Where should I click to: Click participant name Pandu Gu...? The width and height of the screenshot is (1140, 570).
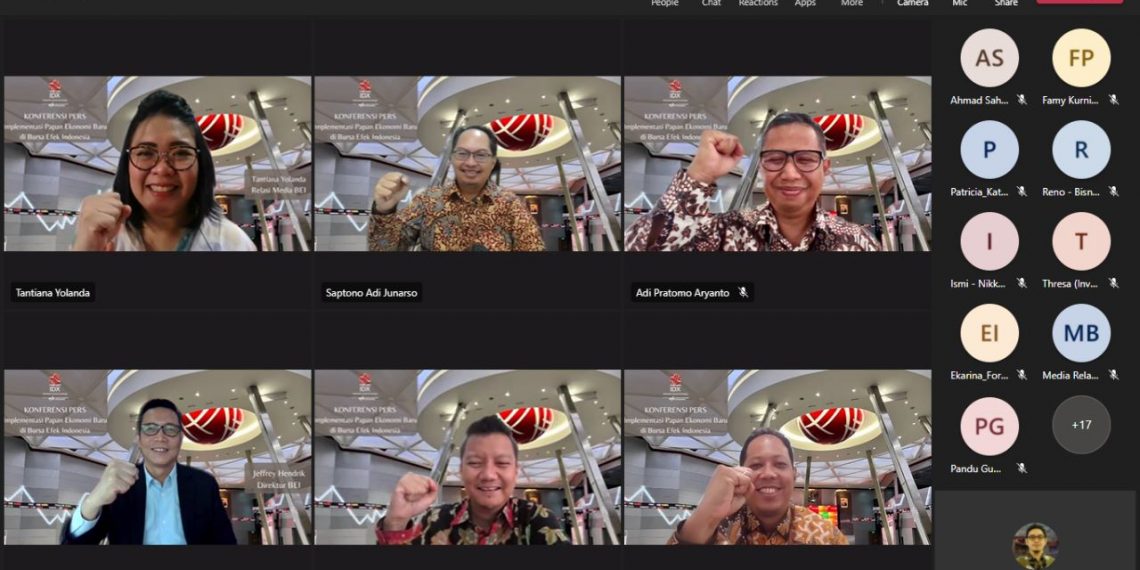pyautogui.click(x=975, y=468)
